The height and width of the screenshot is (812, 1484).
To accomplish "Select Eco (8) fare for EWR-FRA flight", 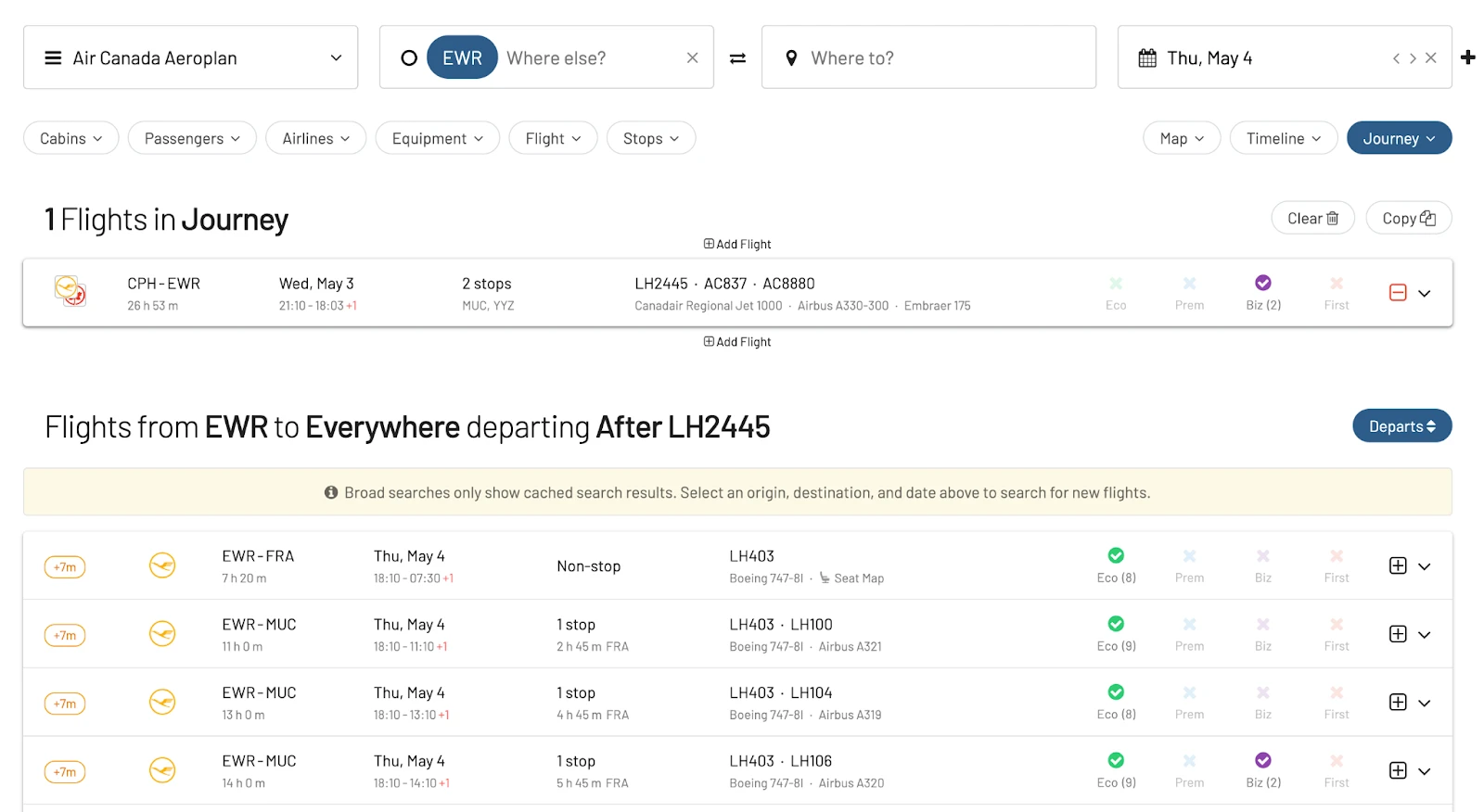I will click(x=1116, y=565).
